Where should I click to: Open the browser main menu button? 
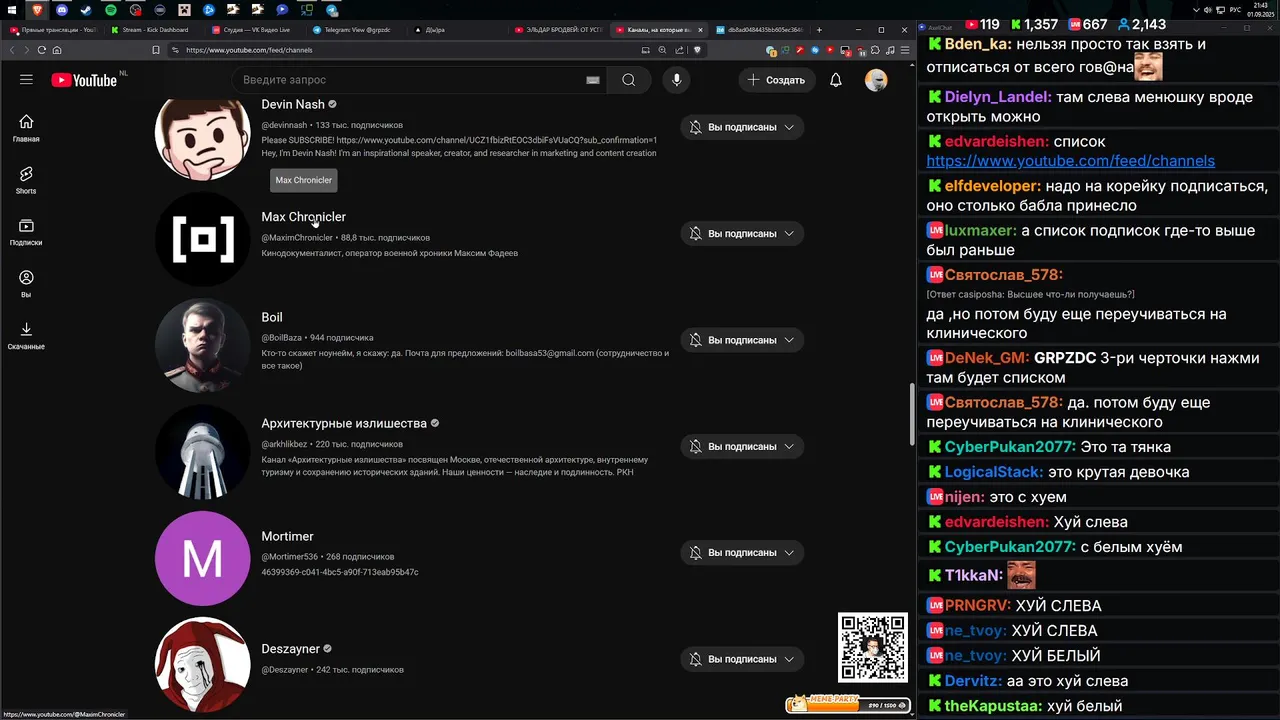point(904,50)
